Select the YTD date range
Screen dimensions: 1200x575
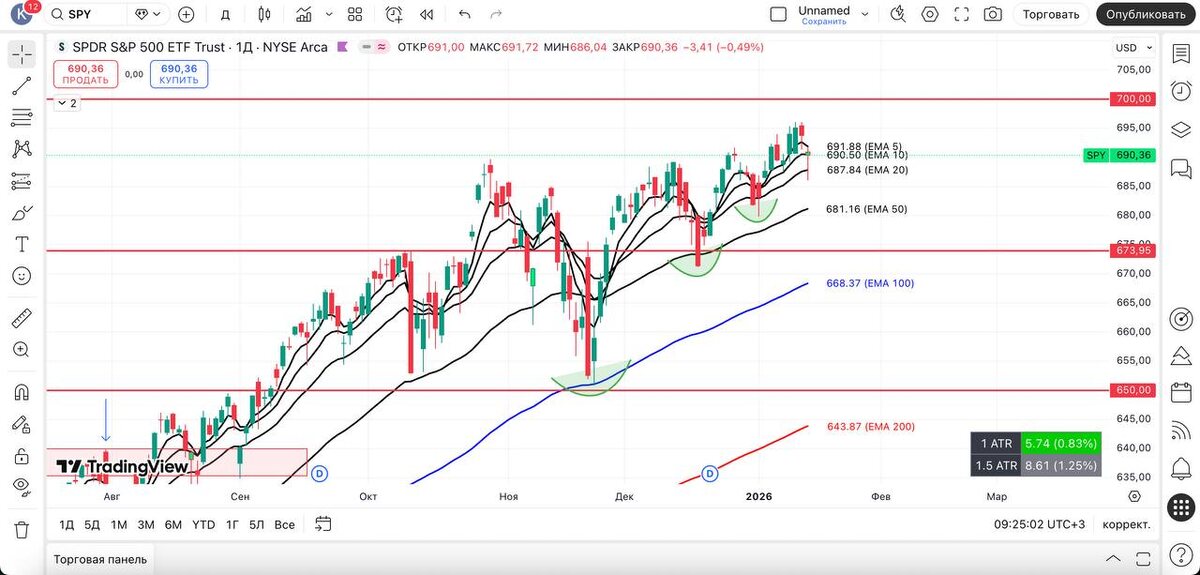[x=203, y=524]
